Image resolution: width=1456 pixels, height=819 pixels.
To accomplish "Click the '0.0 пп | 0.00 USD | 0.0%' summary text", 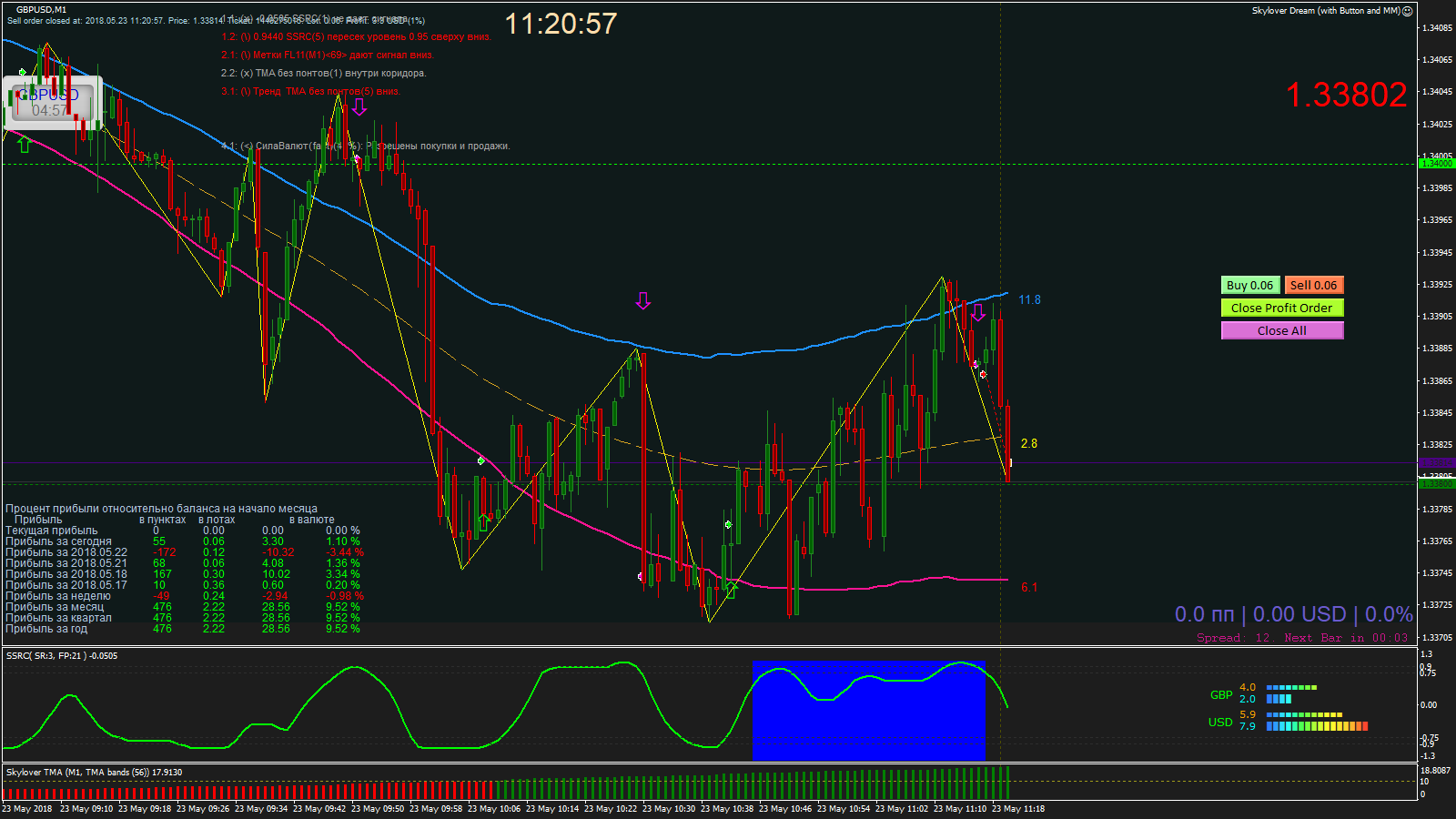I will [x=1293, y=614].
